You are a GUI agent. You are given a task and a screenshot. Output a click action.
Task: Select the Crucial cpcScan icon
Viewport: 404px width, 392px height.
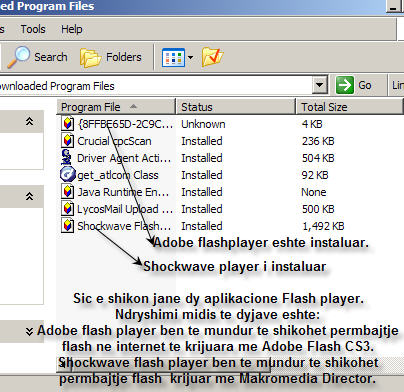click(x=67, y=141)
